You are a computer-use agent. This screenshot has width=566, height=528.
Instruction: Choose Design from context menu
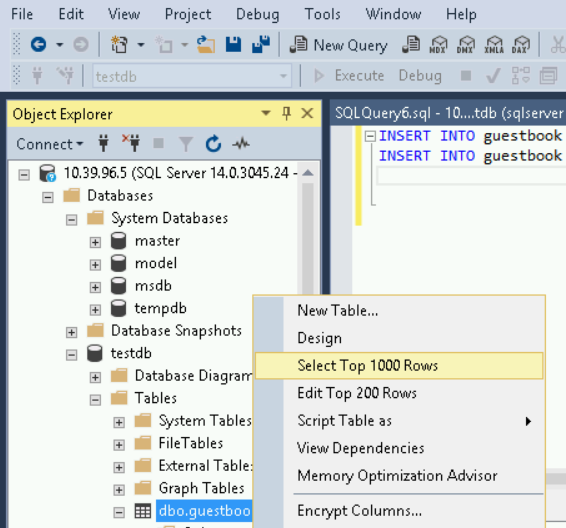[x=399, y=338]
